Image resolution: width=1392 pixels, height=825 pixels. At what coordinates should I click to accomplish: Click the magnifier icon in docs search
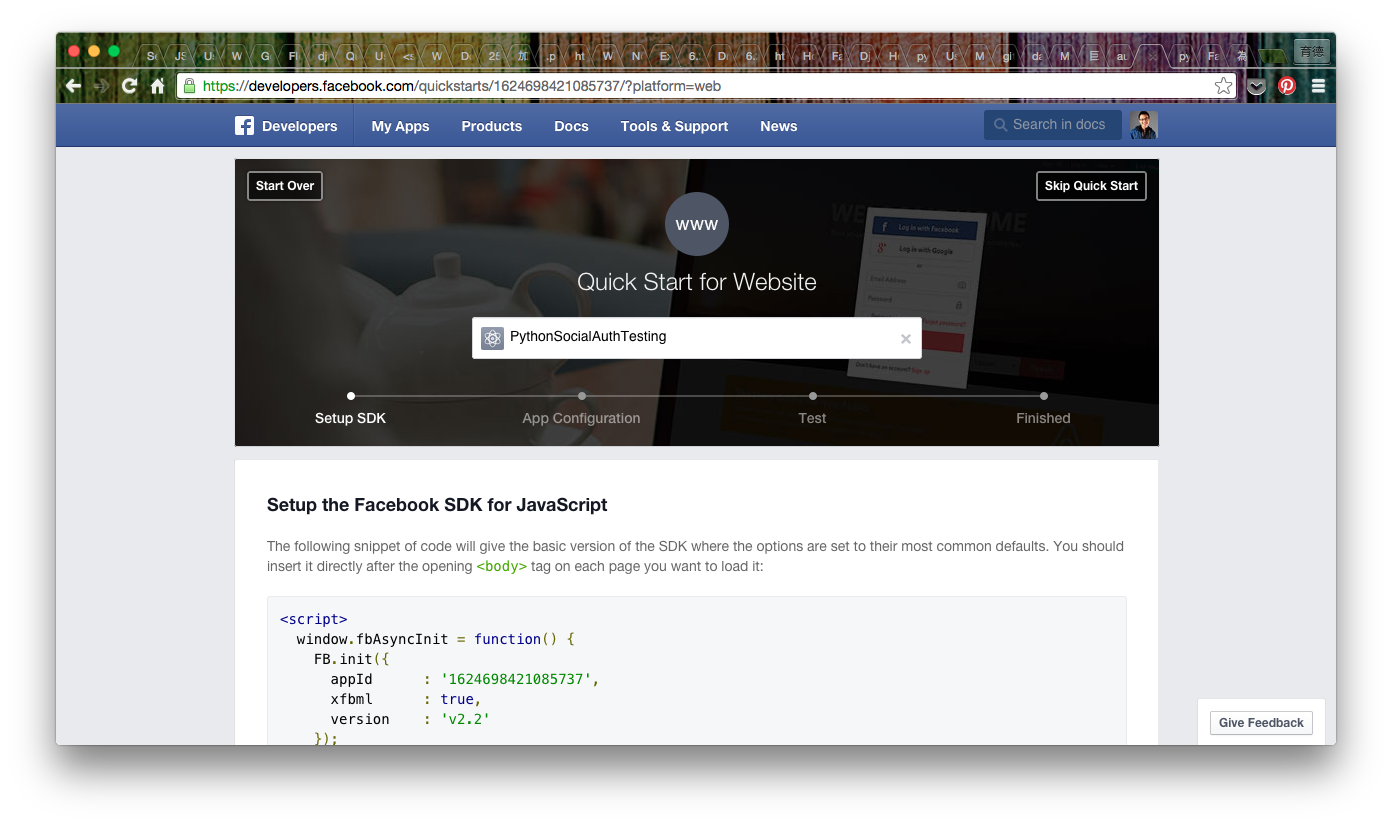1000,125
